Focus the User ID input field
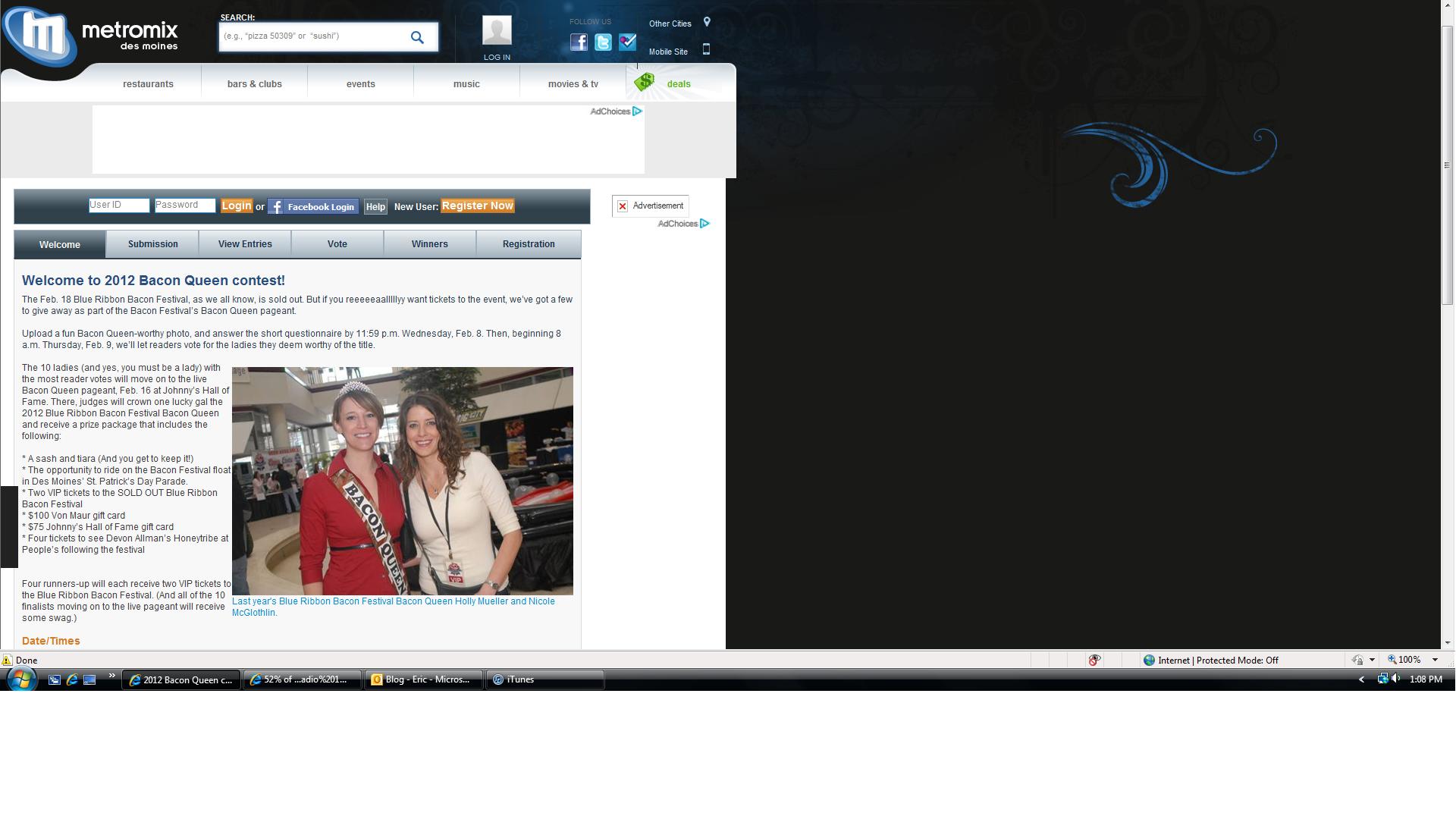 click(119, 206)
